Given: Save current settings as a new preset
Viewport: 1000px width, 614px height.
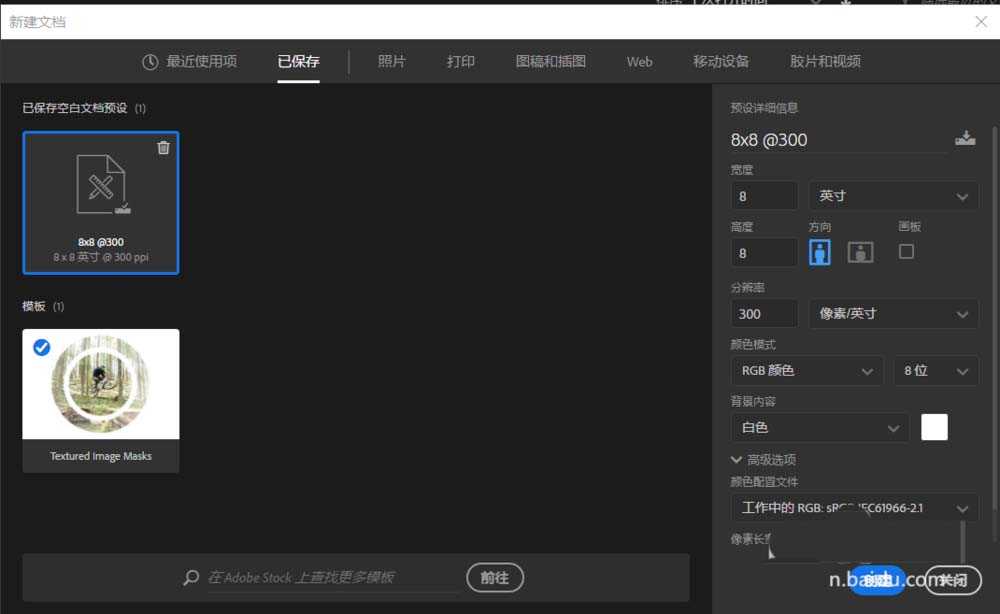Looking at the screenshot, I should 965,139.
